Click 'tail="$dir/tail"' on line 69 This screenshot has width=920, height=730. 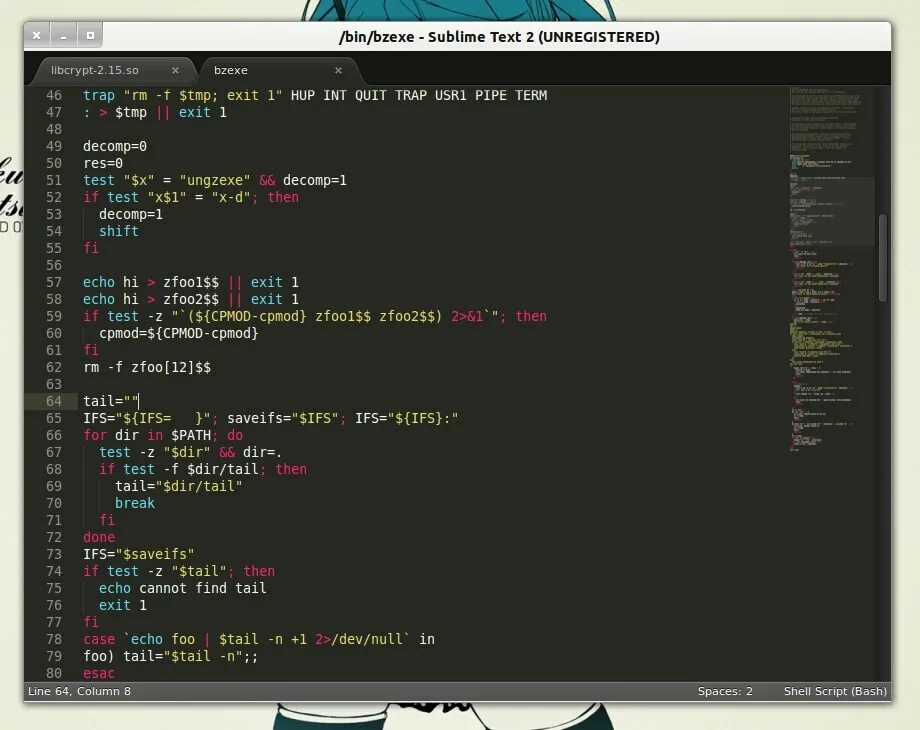coord(178,486)
